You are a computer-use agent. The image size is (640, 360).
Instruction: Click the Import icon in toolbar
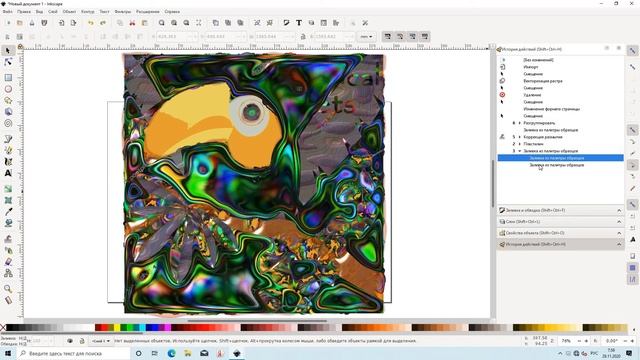(x=61, y=23)
